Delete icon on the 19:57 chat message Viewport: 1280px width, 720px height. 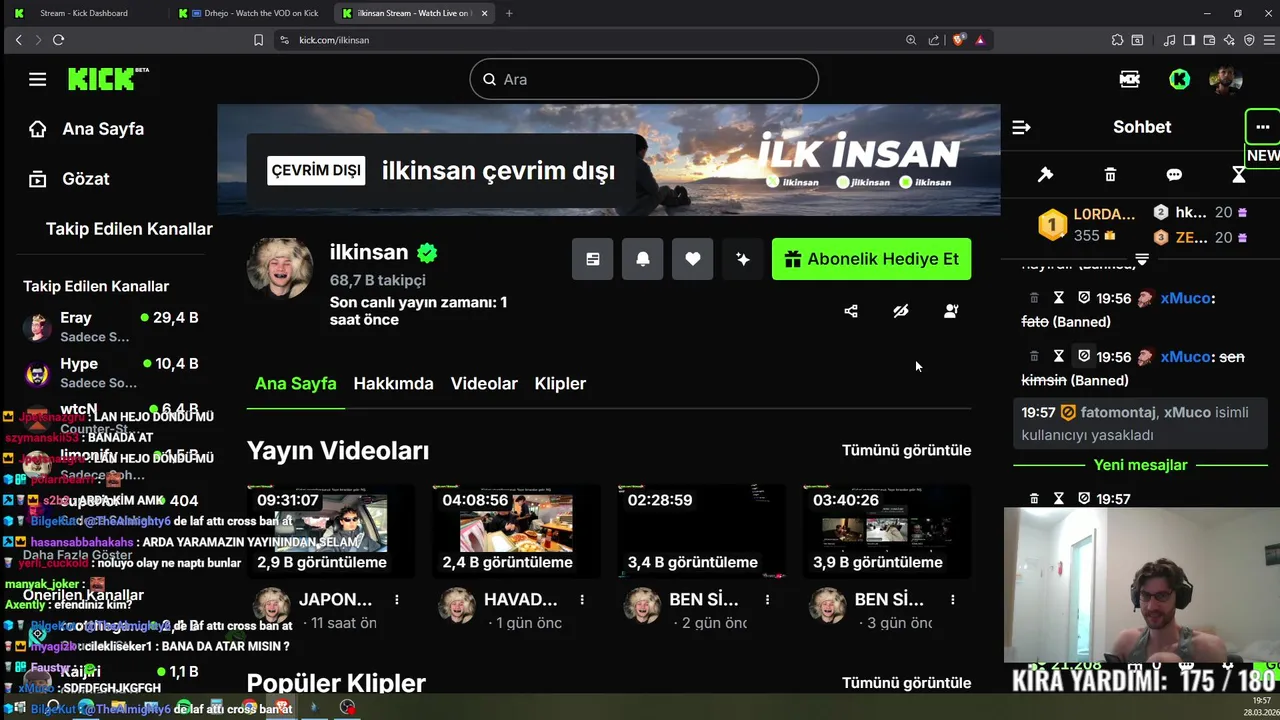[1034, 498]
